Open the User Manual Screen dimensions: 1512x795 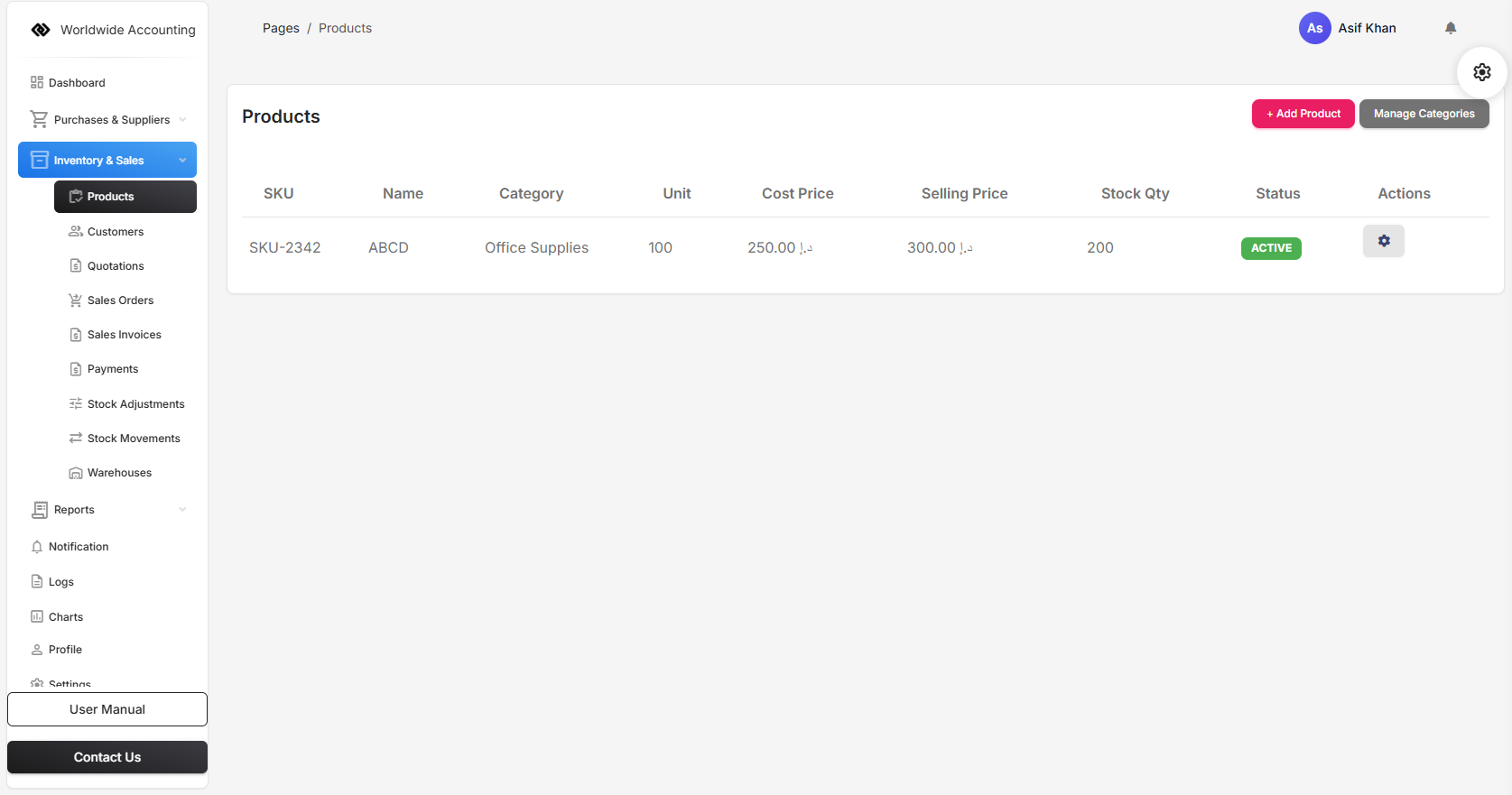(107, 709)
